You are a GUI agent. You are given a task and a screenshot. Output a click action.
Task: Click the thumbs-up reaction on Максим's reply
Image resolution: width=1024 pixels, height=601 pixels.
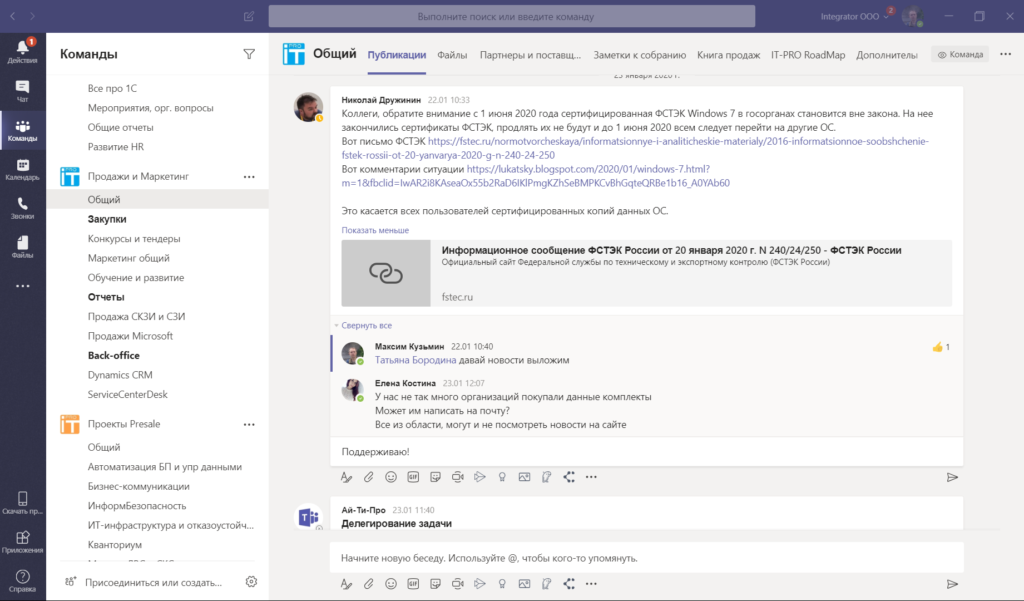[x=940, y=347]
